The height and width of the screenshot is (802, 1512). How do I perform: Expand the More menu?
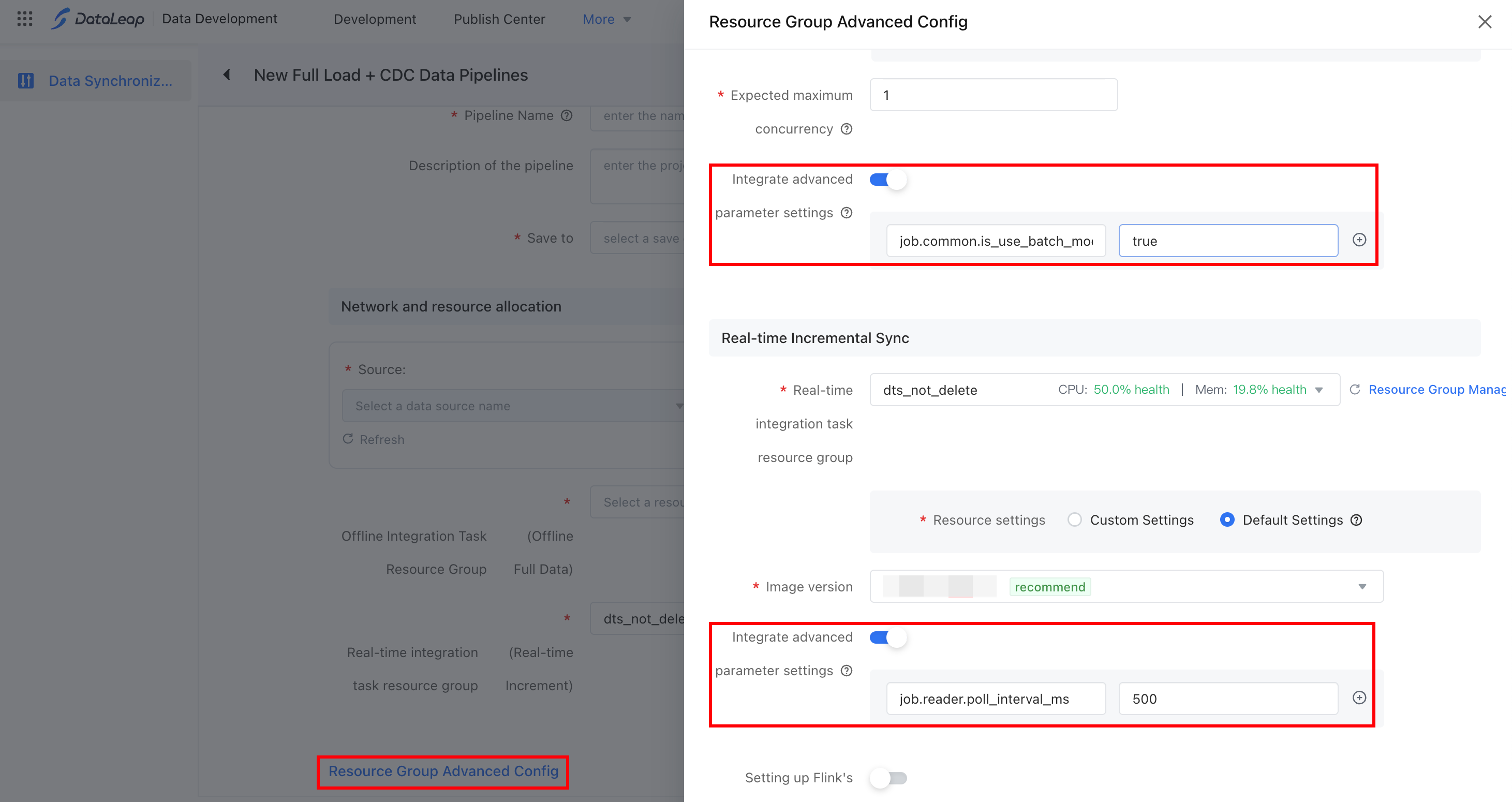606,19
